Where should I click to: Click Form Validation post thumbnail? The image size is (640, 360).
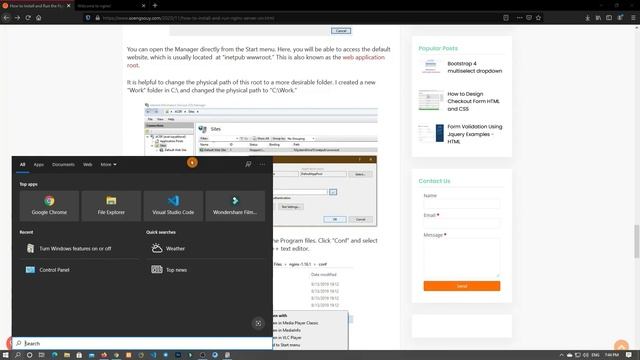[431, 133]
